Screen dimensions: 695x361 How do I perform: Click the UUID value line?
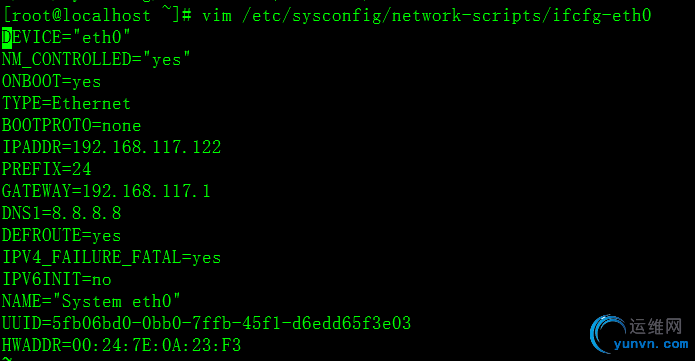tap(207, 323)
